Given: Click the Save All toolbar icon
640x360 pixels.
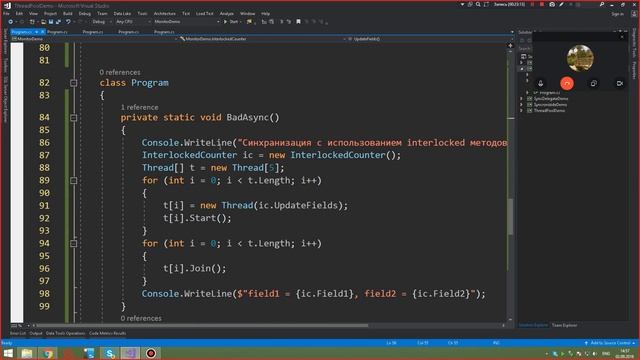Looking at the screenshot, I should tap(58, 22).
